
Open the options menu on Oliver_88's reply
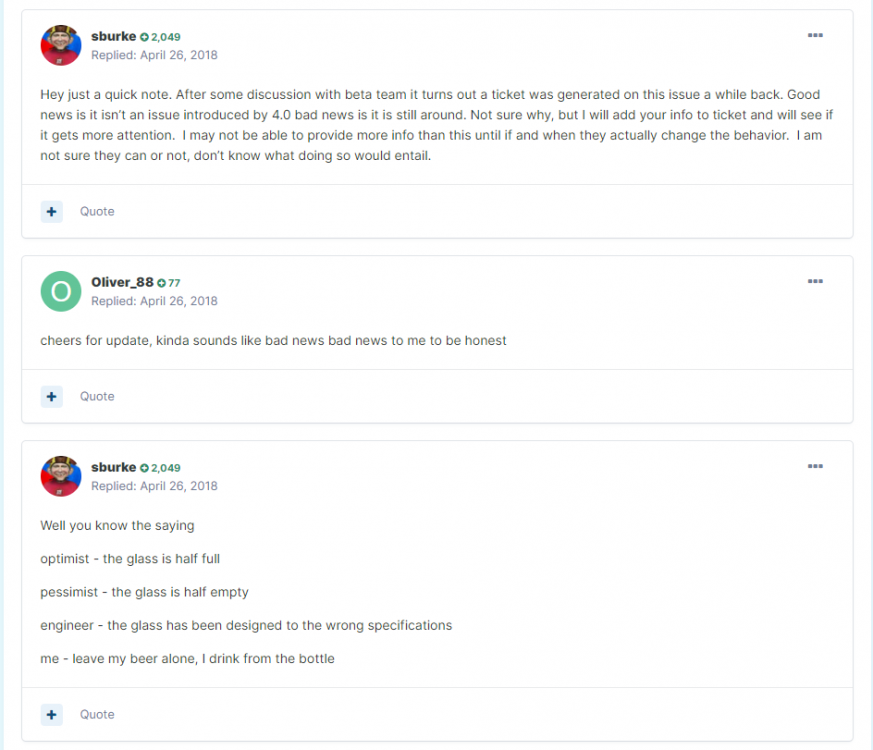point(815,280)
